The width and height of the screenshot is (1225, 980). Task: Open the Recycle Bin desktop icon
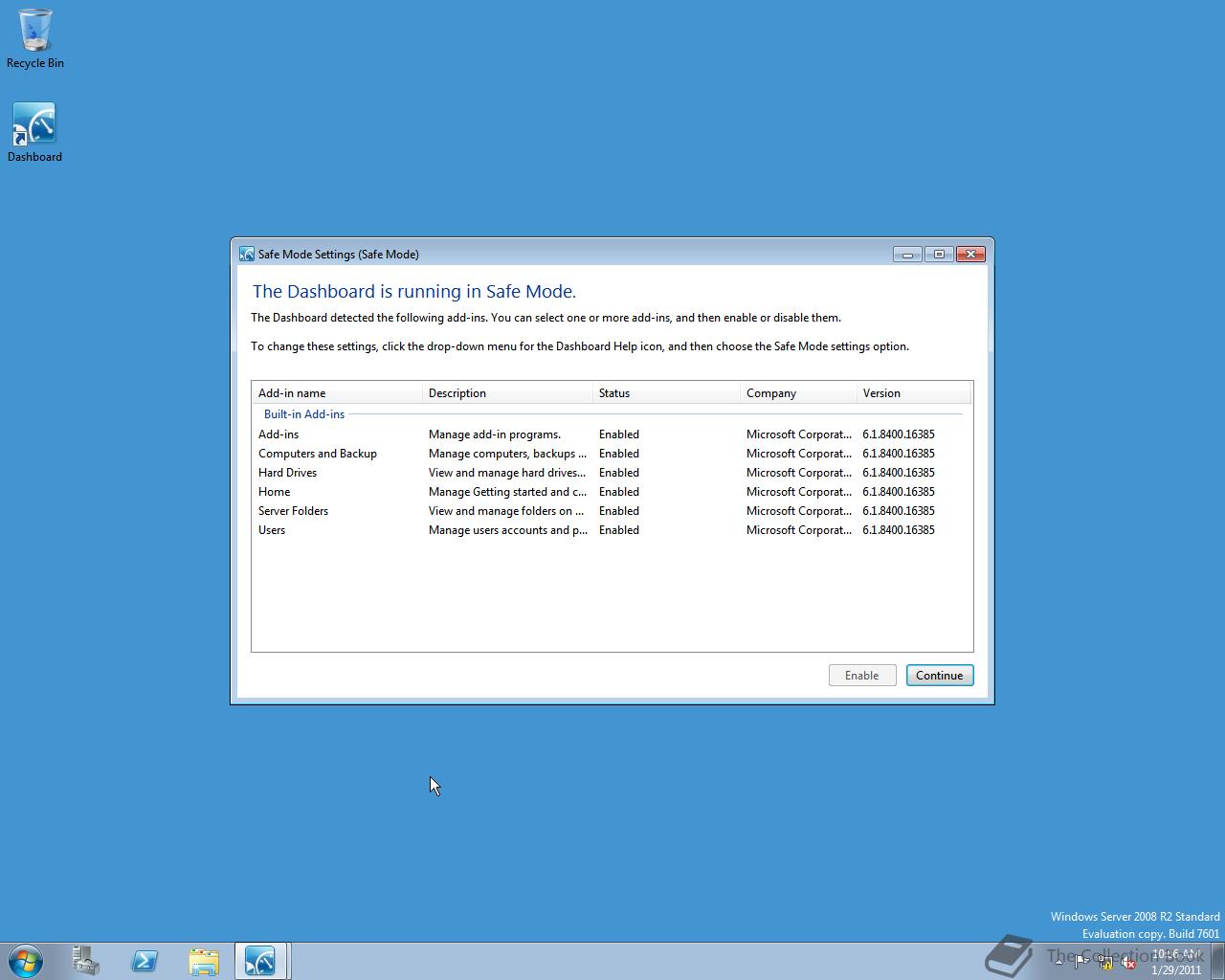point(35,39)
